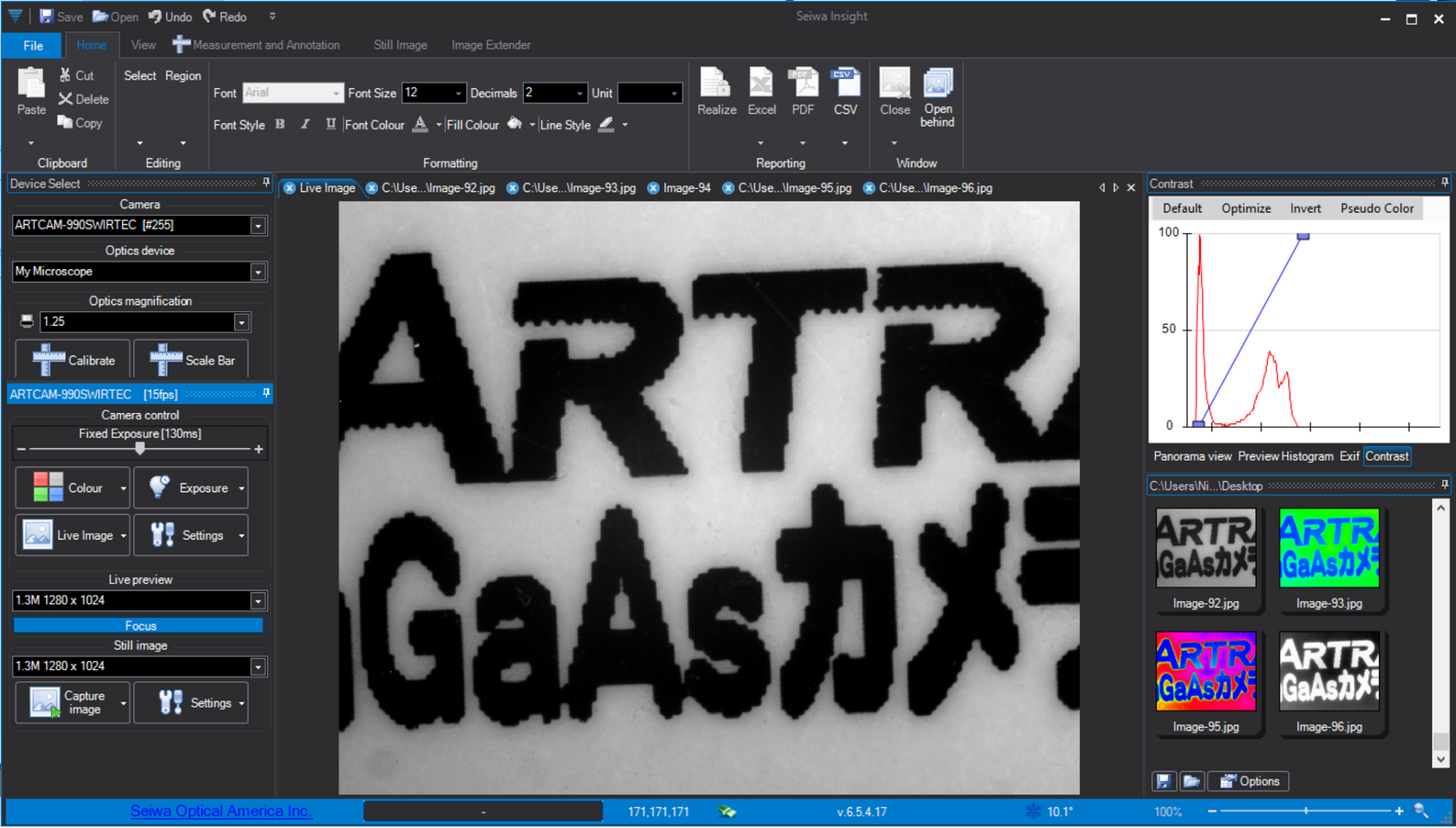Select the Image-93.jpg thumbnail

[x=1328, y=548]
